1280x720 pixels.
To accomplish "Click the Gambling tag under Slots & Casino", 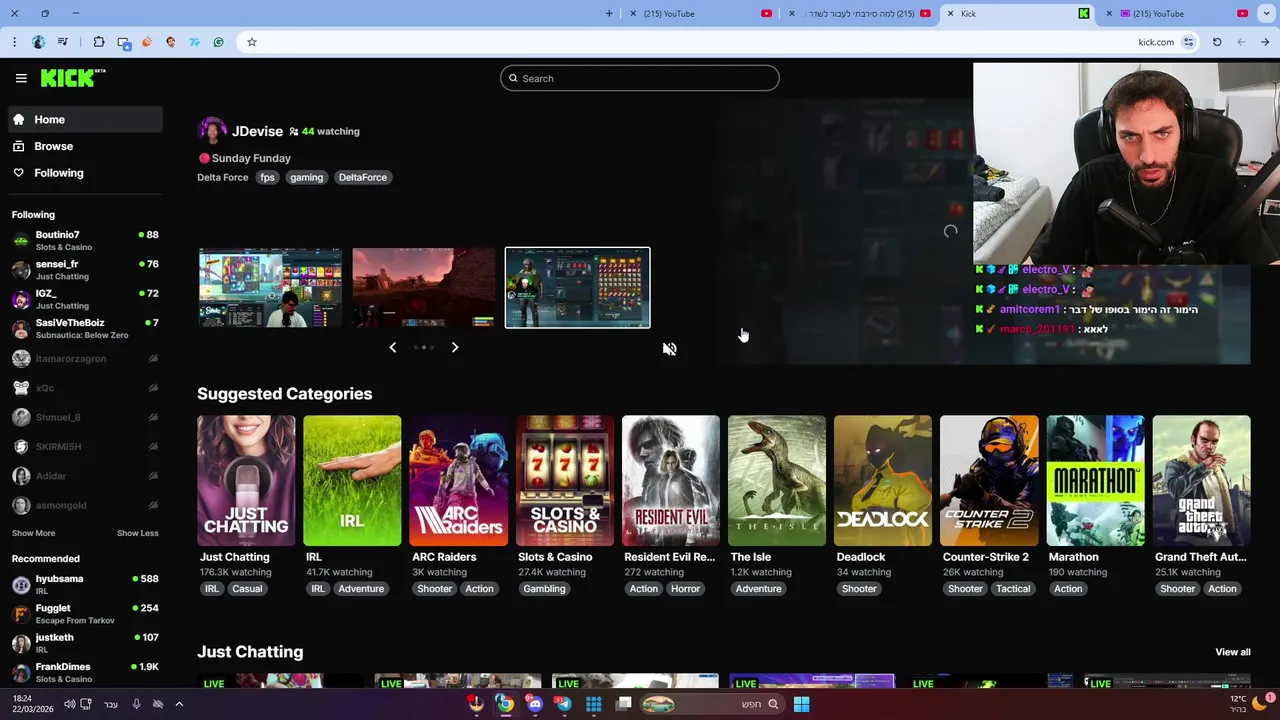I will (x=544, y=589).
